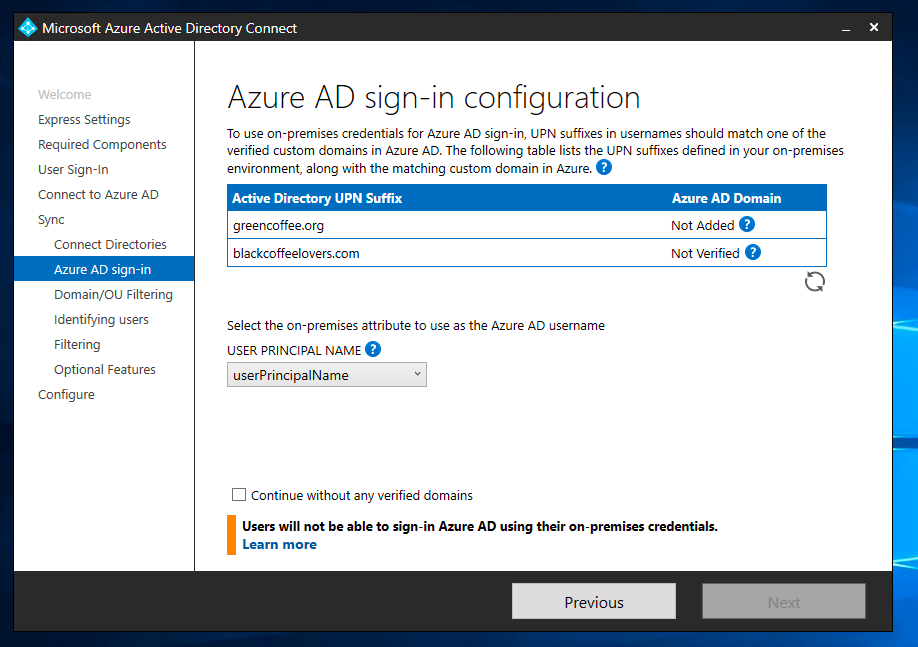The height and width of the screenshot is (647, 918).
Task: Select the Sync step
Action: pyautogui.click(x=51, y=220)
